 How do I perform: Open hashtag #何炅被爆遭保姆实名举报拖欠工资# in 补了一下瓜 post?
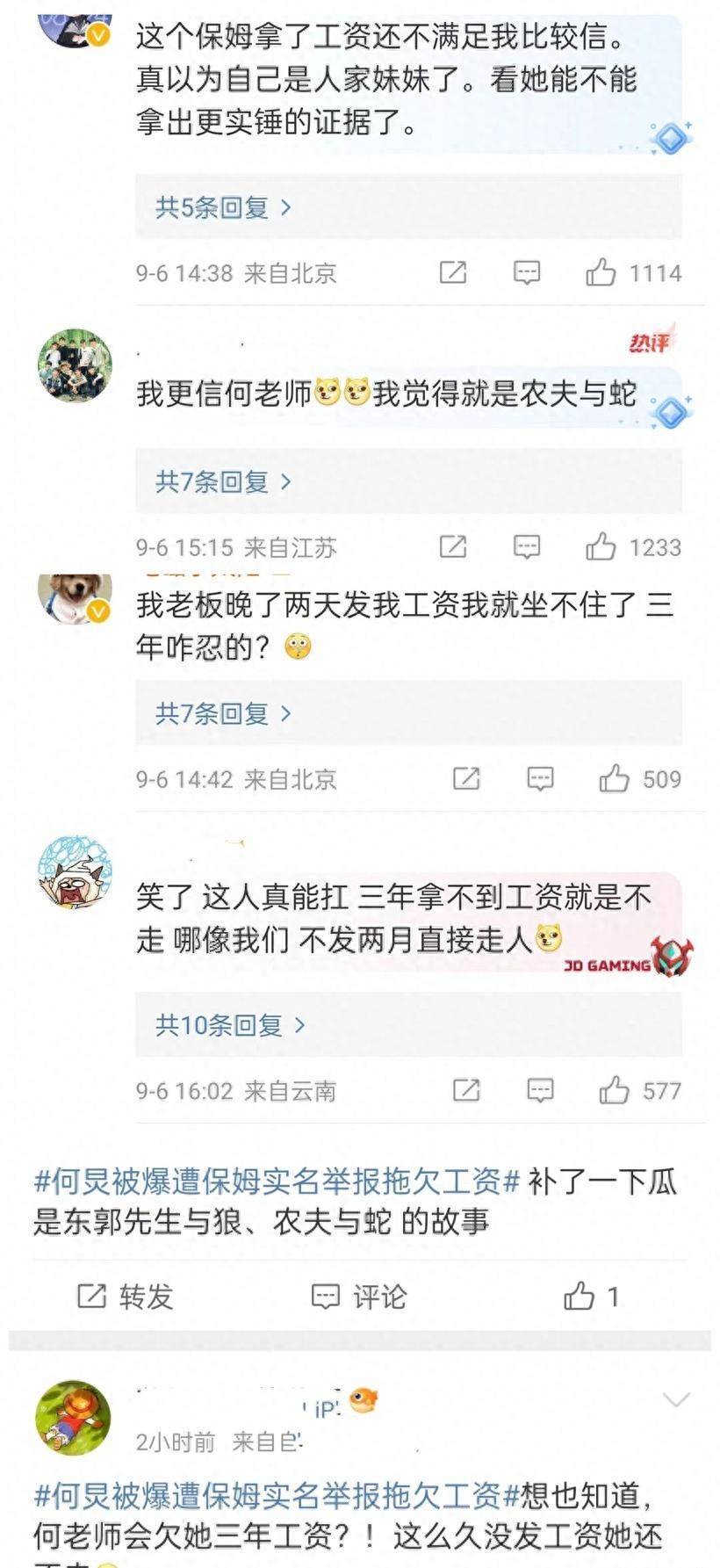point(277,1181)
